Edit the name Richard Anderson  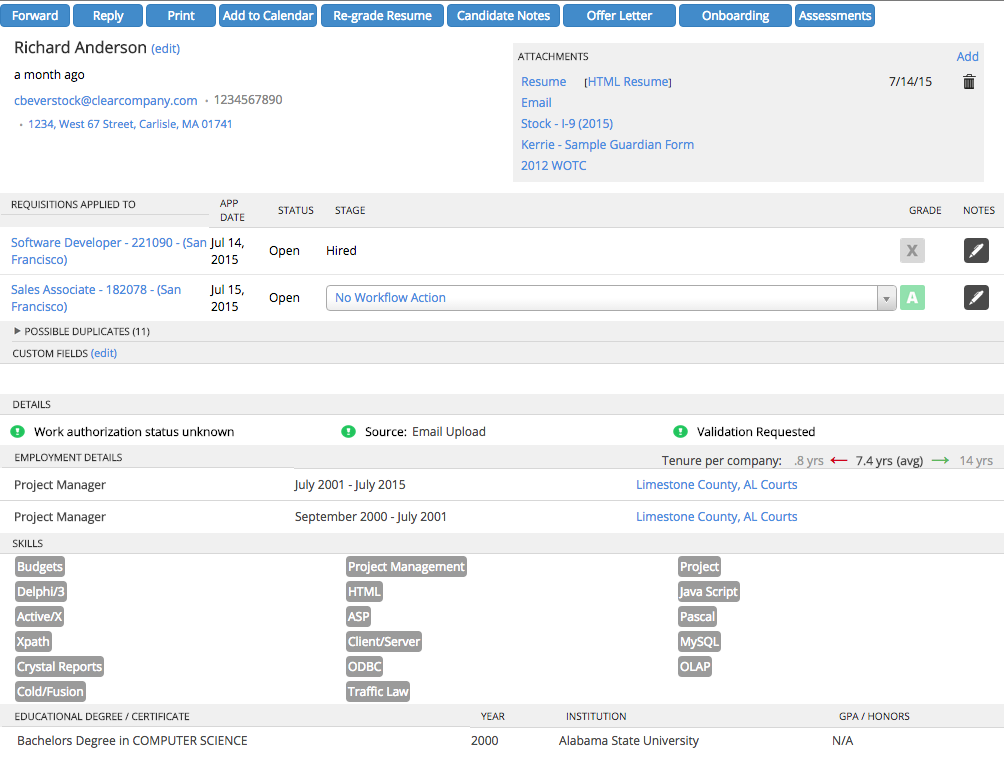click(165, 48)
